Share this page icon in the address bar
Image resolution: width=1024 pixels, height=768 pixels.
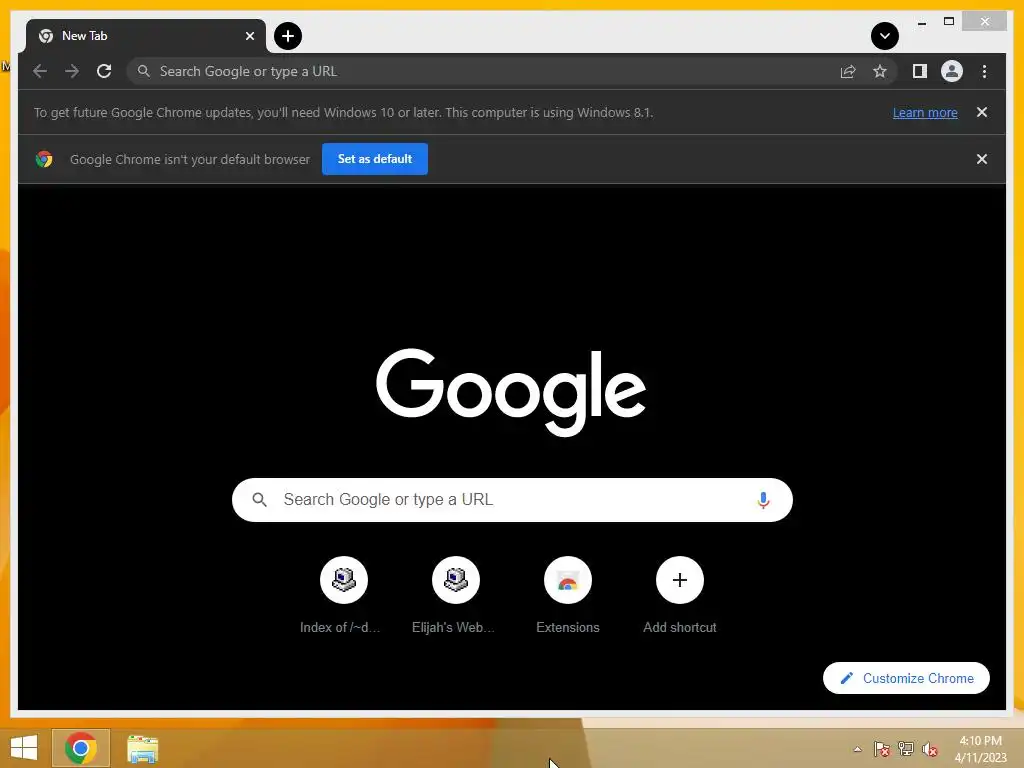coord(848,71)
